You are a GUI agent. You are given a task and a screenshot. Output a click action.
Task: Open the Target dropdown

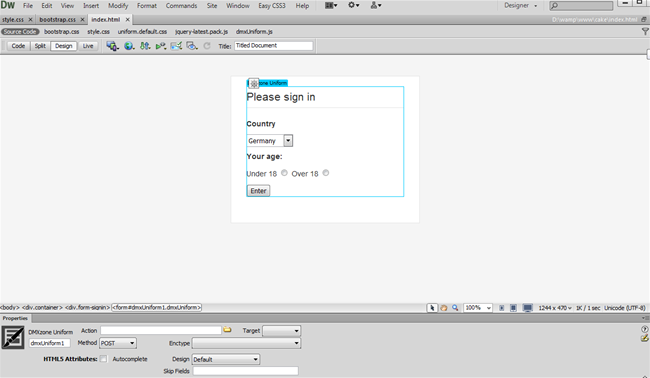pos(281,331)
